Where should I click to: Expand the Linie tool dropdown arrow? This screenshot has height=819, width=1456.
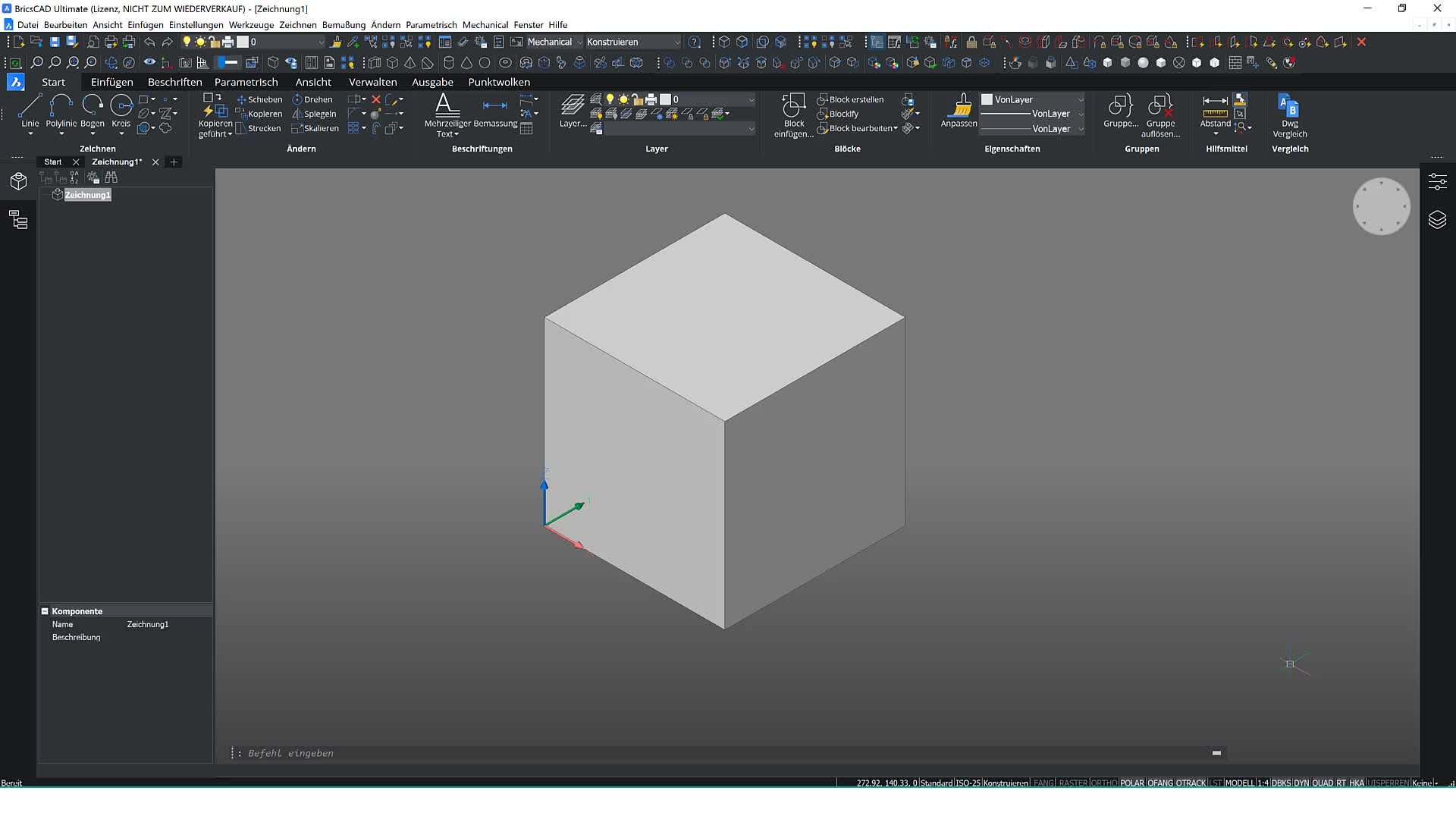tap(30, 134)
